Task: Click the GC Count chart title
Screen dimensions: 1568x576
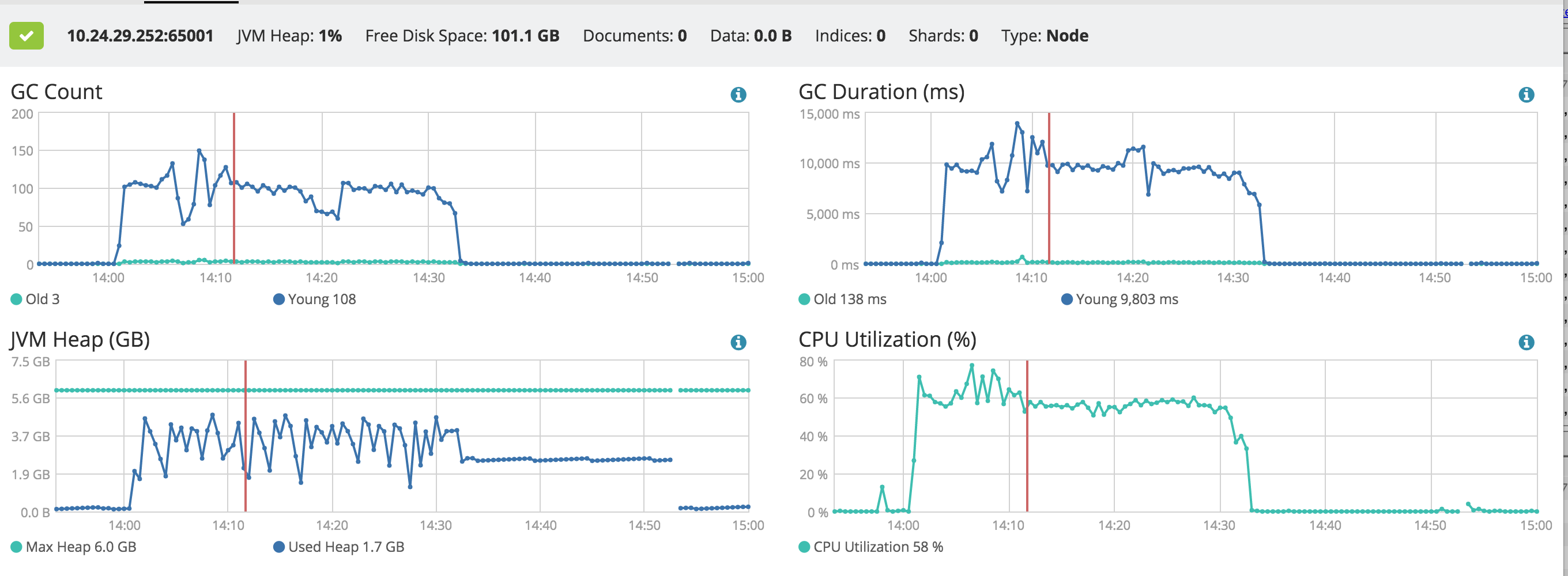Action: point(56,92)
